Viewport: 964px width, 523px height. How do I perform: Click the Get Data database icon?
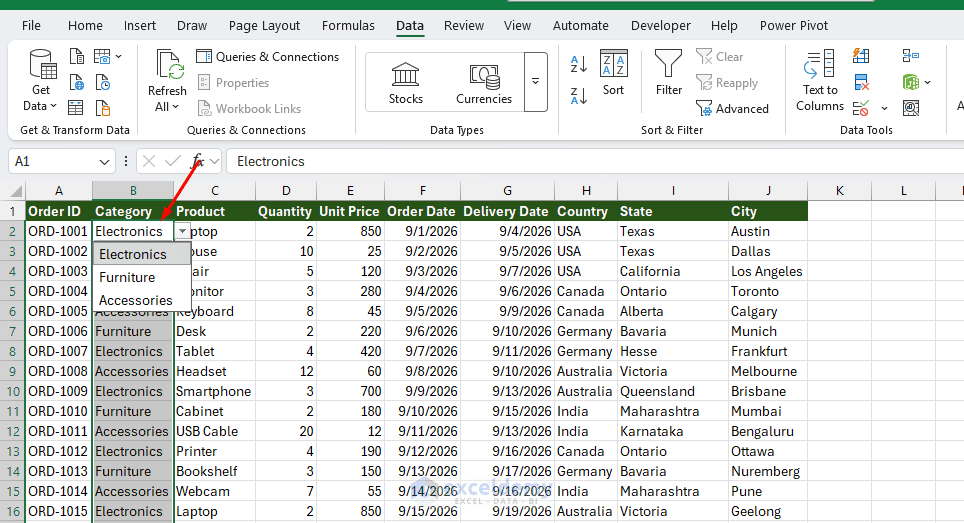tap(42, 65)
